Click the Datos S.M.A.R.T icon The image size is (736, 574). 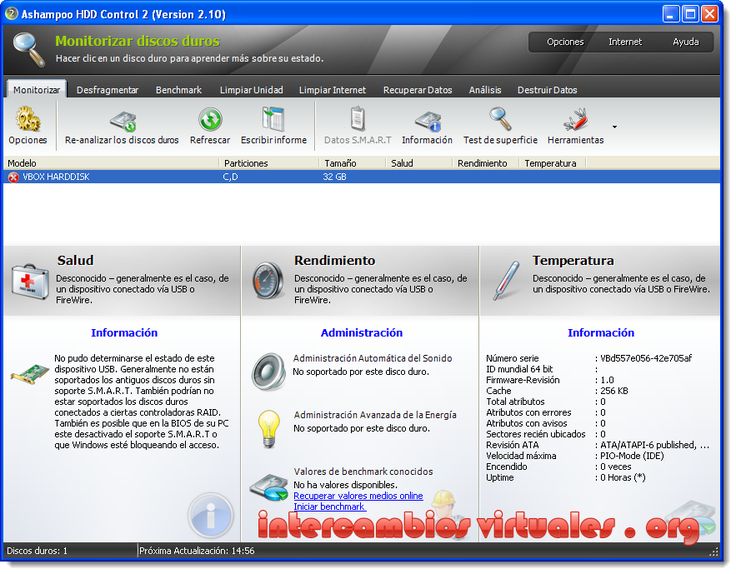tap(358, 122)
